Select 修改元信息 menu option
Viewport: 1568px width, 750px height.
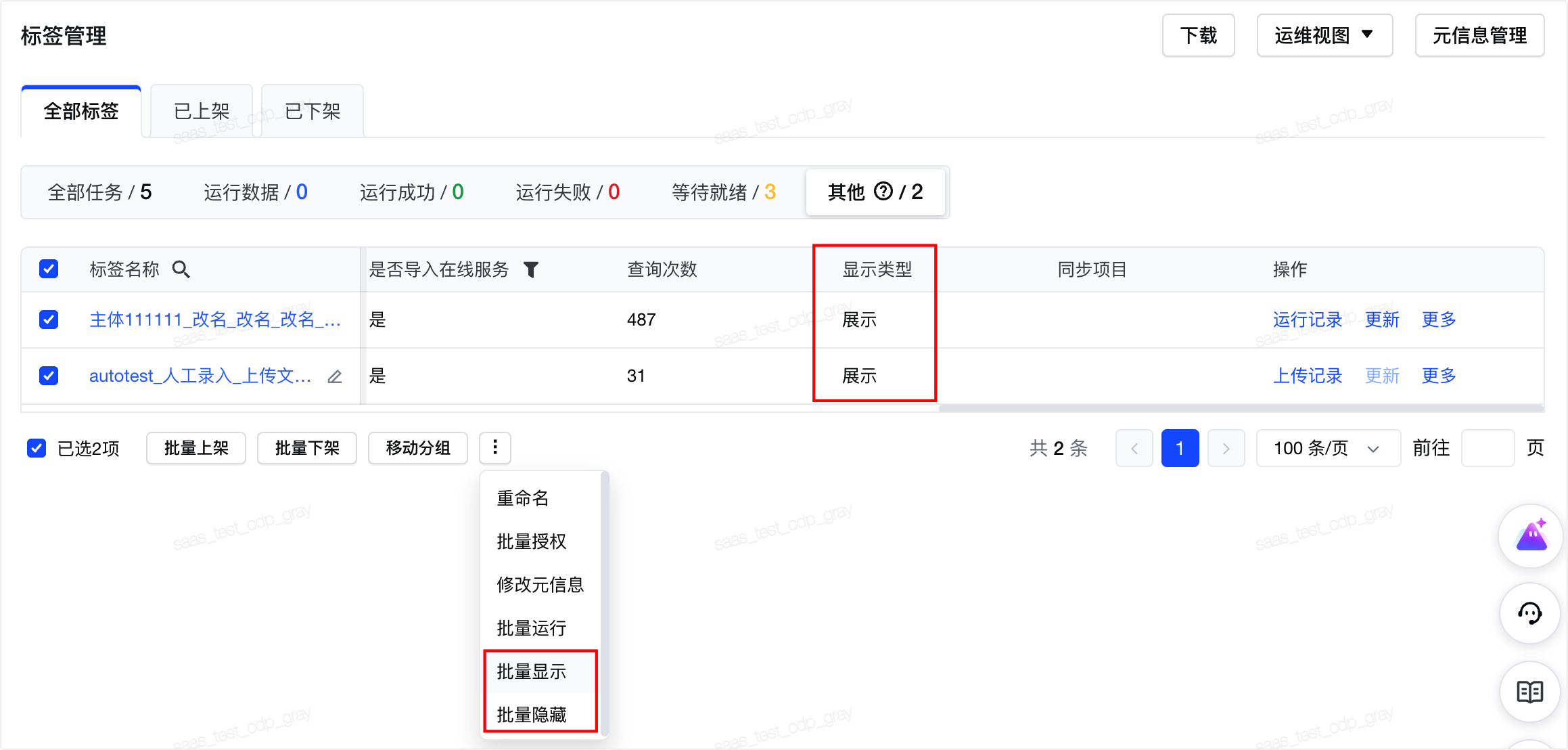pyautogui.click(x=541, y=585)
